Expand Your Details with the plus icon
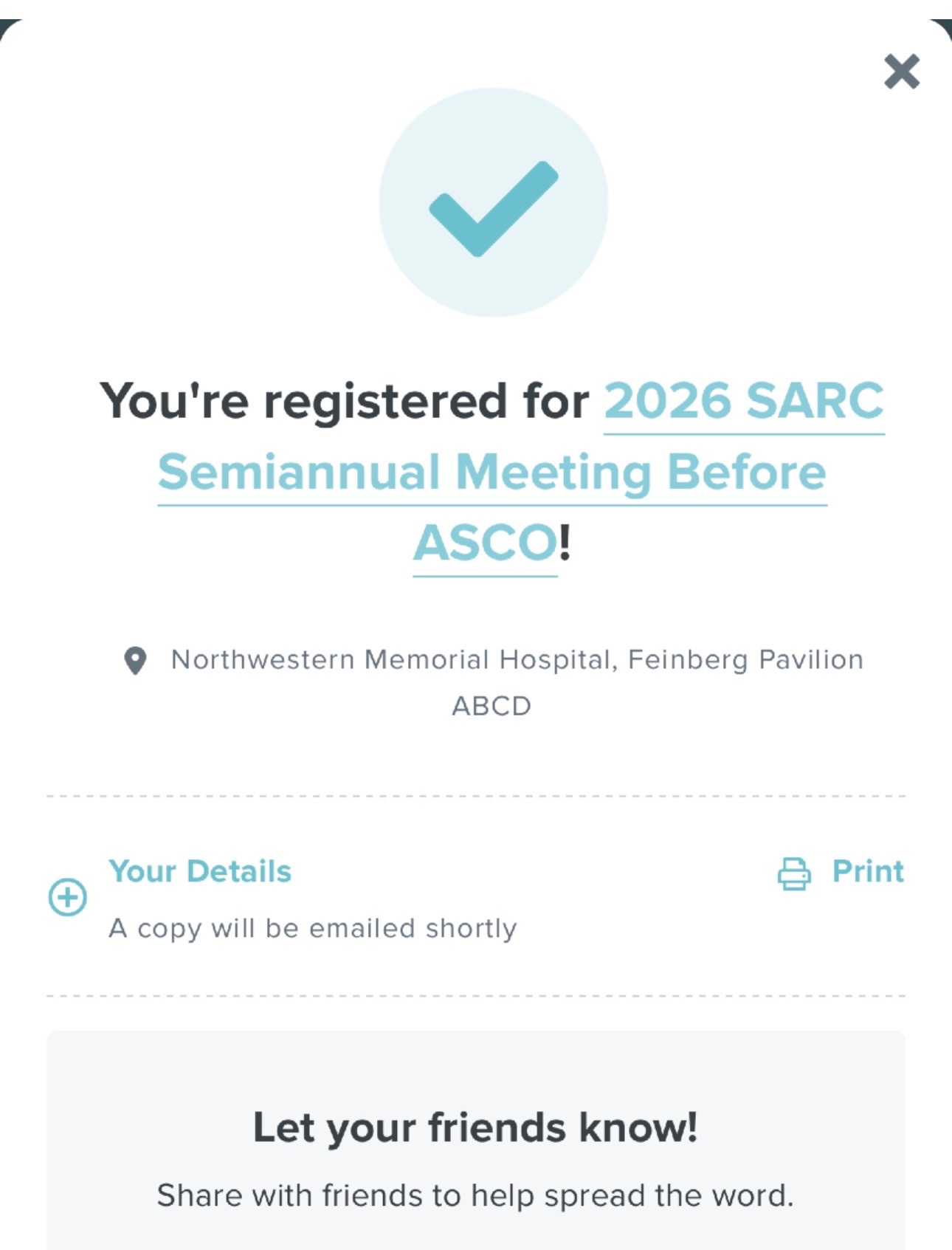 (67, 897)
